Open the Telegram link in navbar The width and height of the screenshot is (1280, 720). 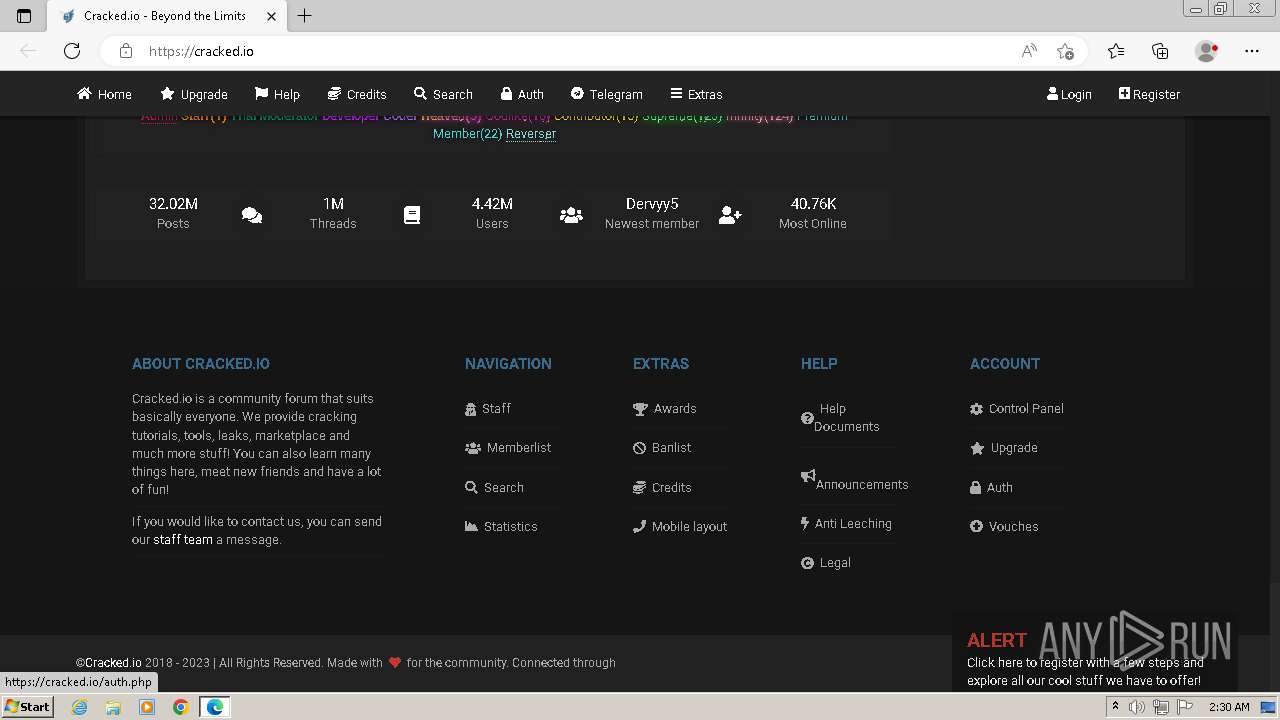tap(606, 94)
